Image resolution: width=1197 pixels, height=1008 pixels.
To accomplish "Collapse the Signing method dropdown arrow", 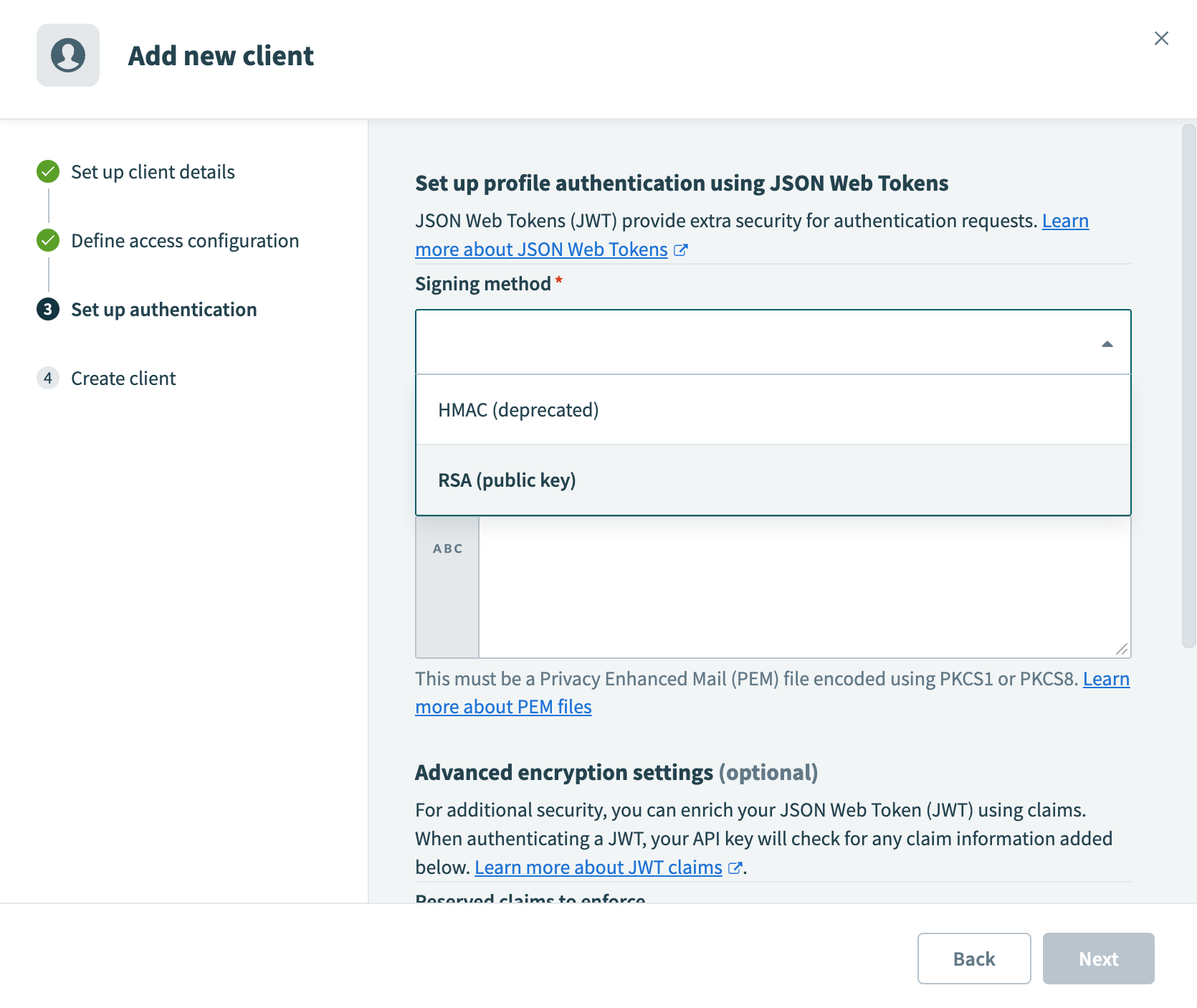I will [x=1107, y=343].
